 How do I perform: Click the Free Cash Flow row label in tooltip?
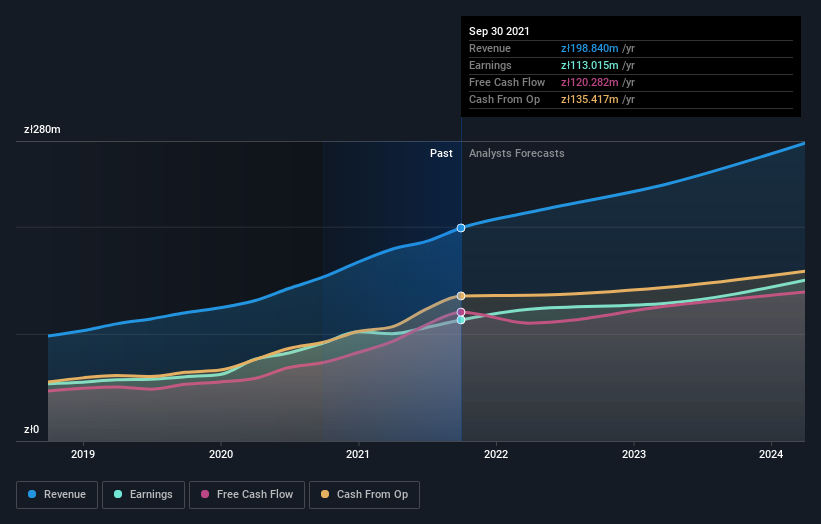[507, 82]
